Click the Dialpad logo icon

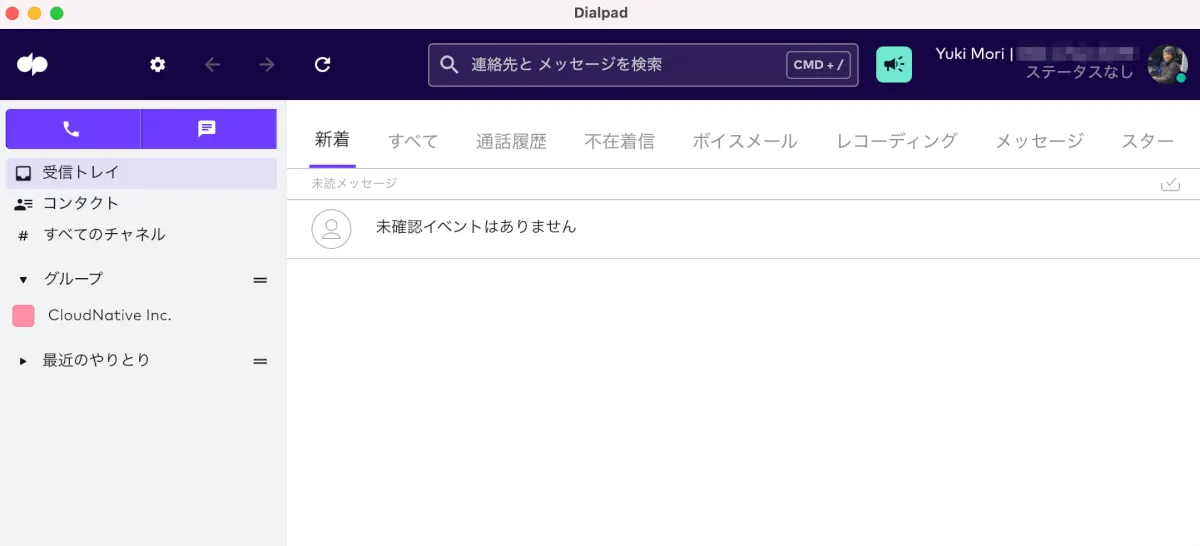(x=32, y=64)
